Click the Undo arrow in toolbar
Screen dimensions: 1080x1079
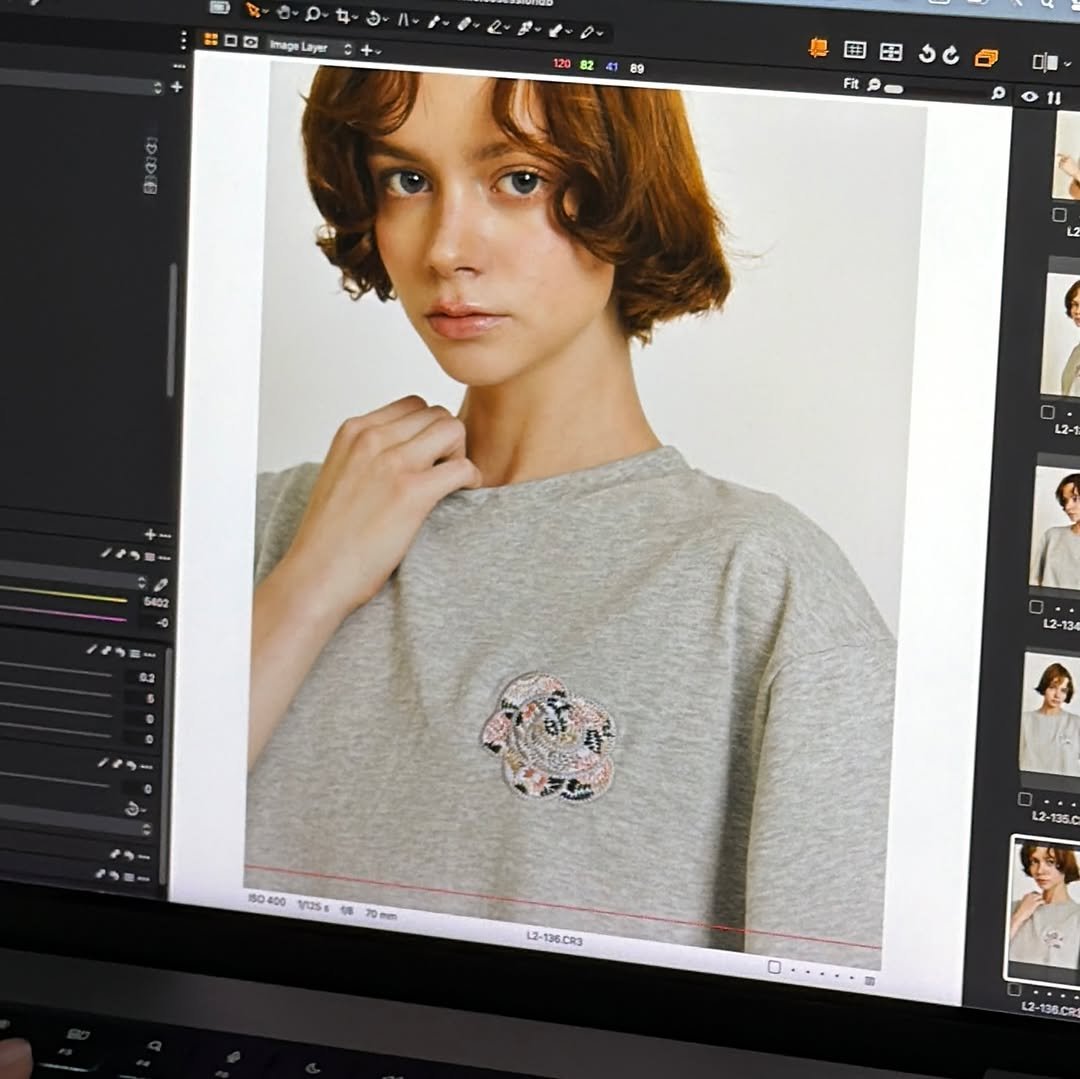tap(926, 54)
